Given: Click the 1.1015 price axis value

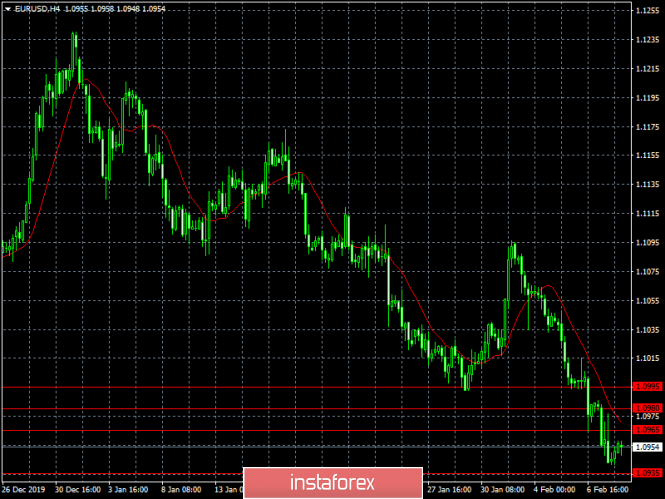Looking at the screenshot, I should click(648, 358).
